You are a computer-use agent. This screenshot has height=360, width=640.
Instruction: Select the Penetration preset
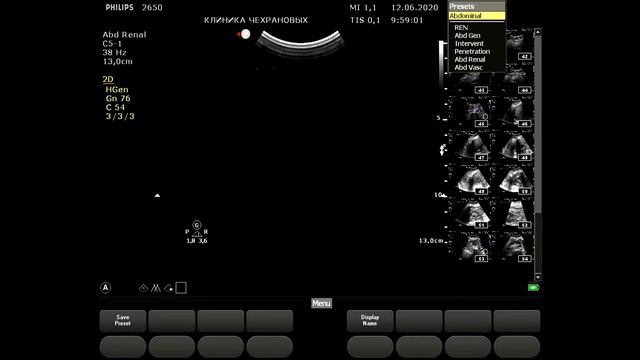(472, 51)
